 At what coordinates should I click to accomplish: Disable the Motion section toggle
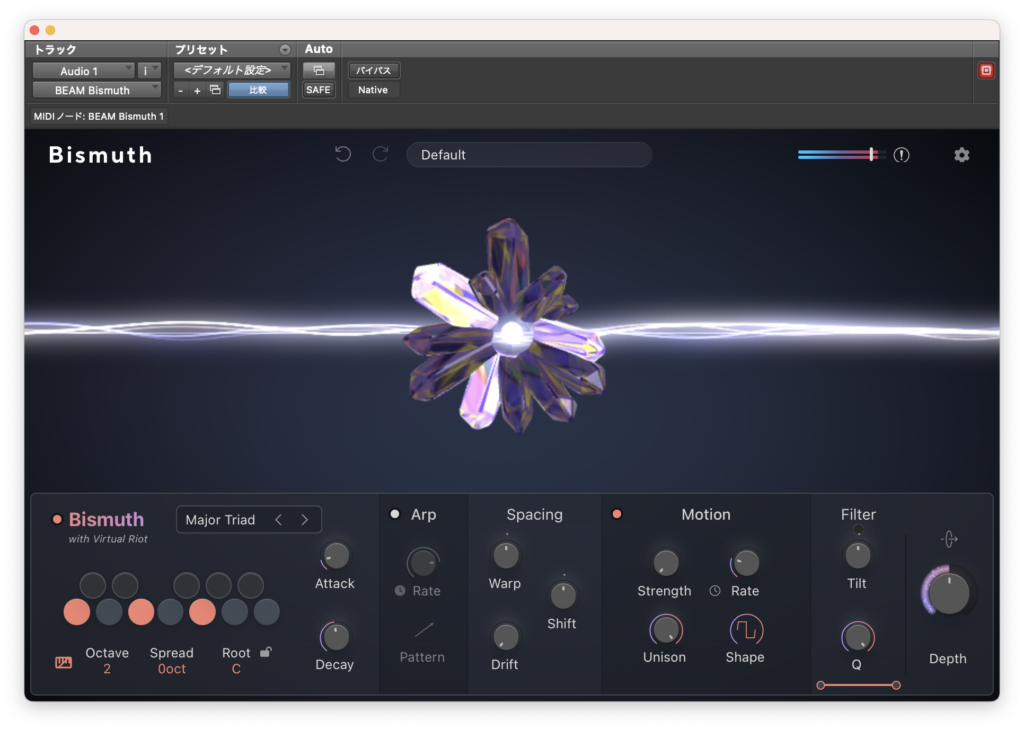click(x=616, y=514)
